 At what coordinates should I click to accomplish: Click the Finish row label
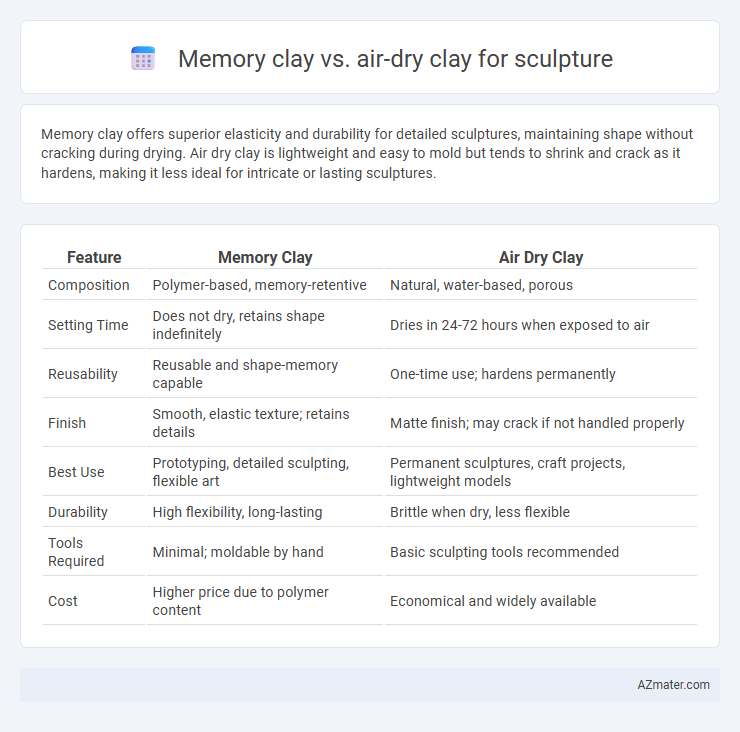click(67, 423)
